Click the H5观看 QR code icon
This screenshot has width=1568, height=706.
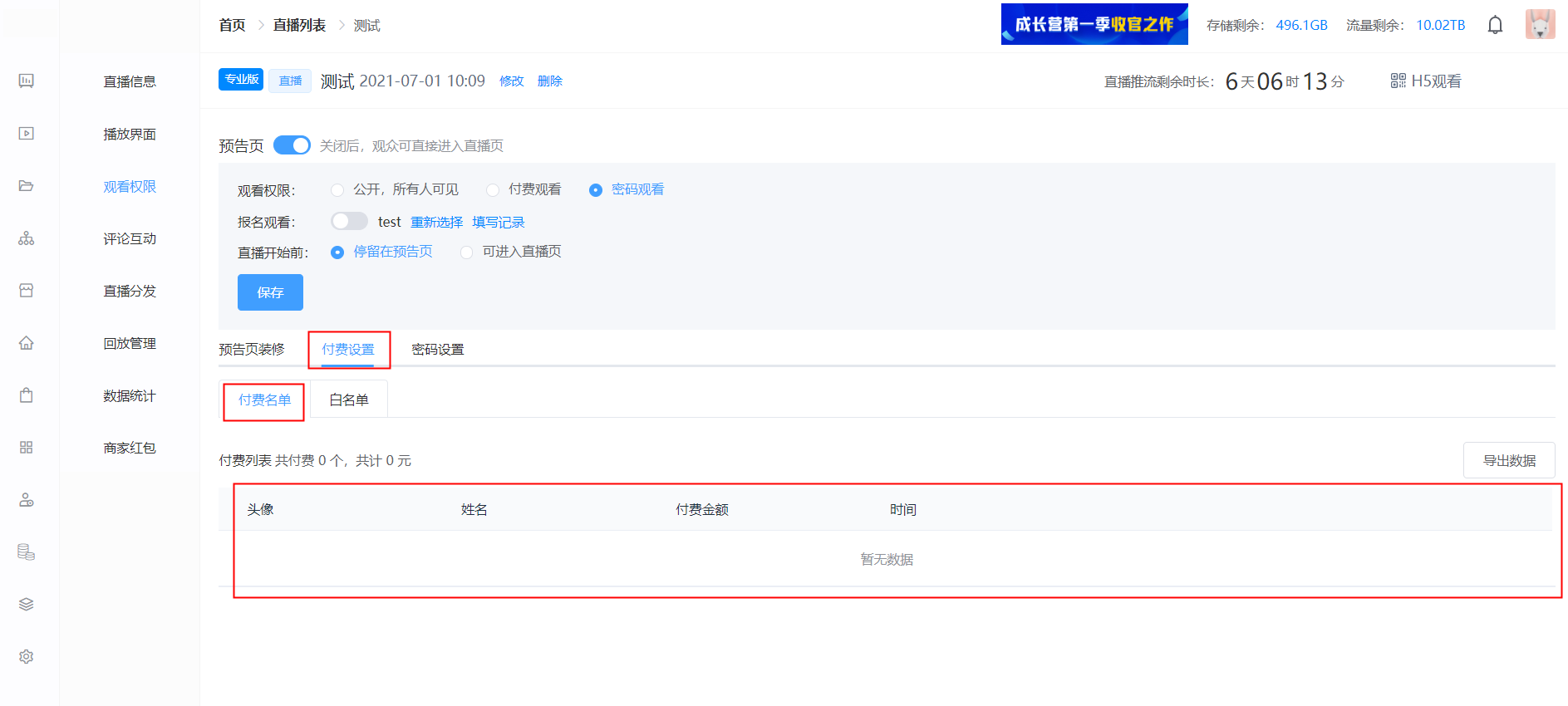tap(1398, 81)
